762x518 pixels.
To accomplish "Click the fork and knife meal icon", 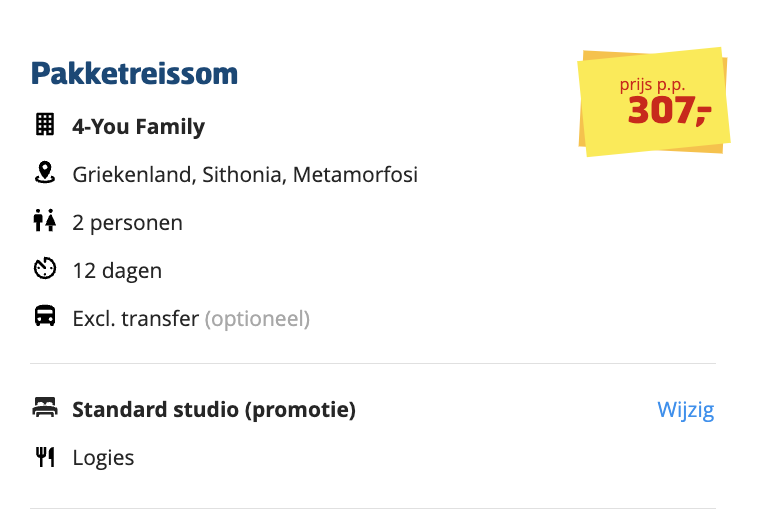I will pyautogui.click(x=44, y=458).
